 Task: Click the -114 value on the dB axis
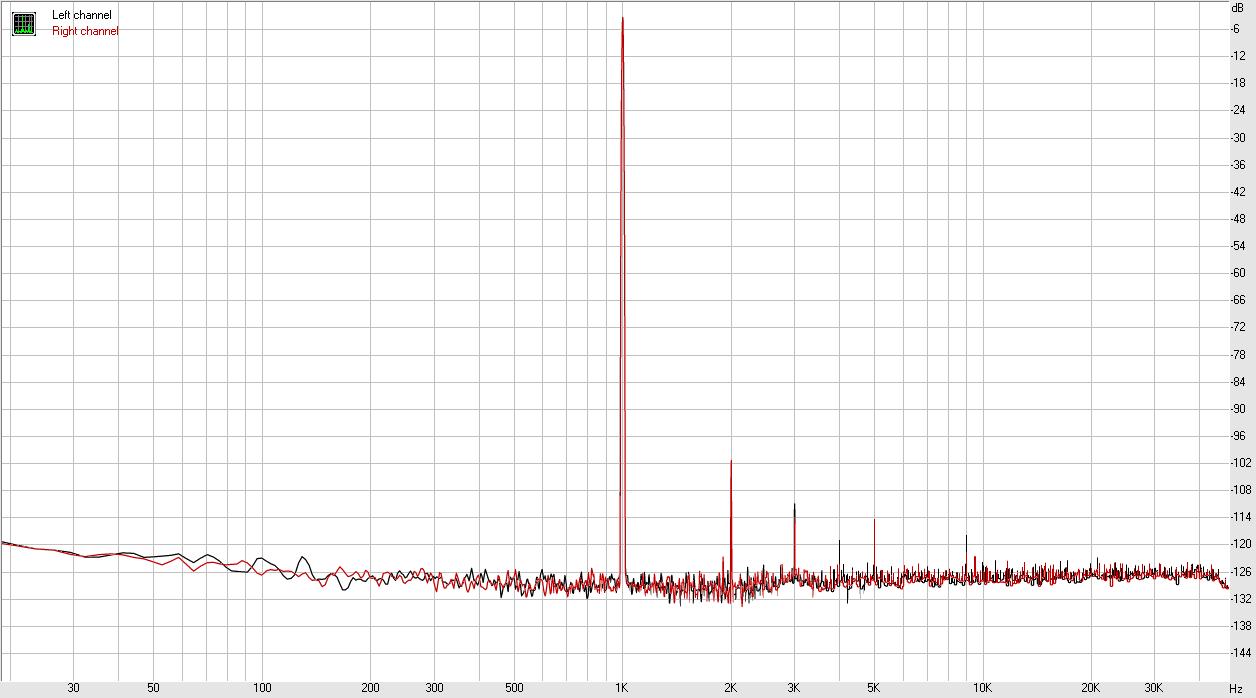1240,517
